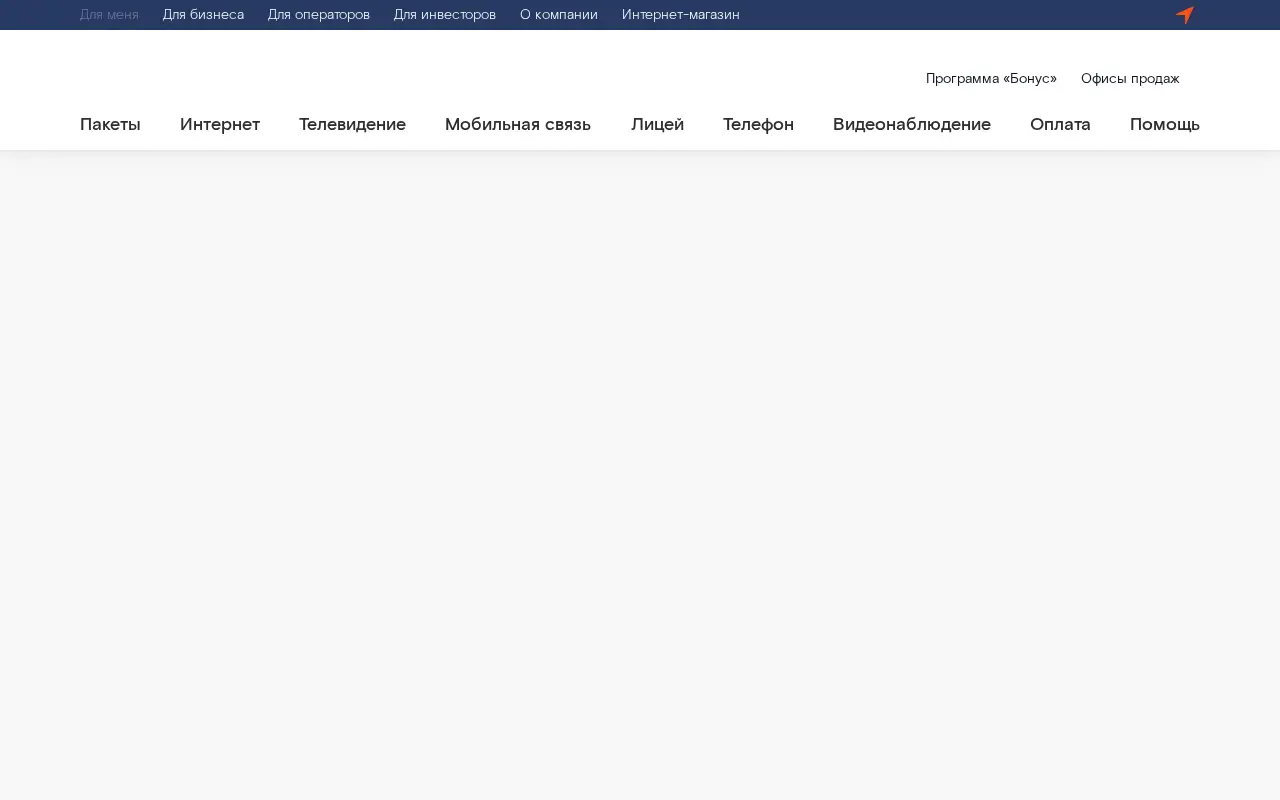The width and height of the screenshot is (1280, 800).
Task: Open the 'Интернет-магазин' link
Action: (681, 15)
